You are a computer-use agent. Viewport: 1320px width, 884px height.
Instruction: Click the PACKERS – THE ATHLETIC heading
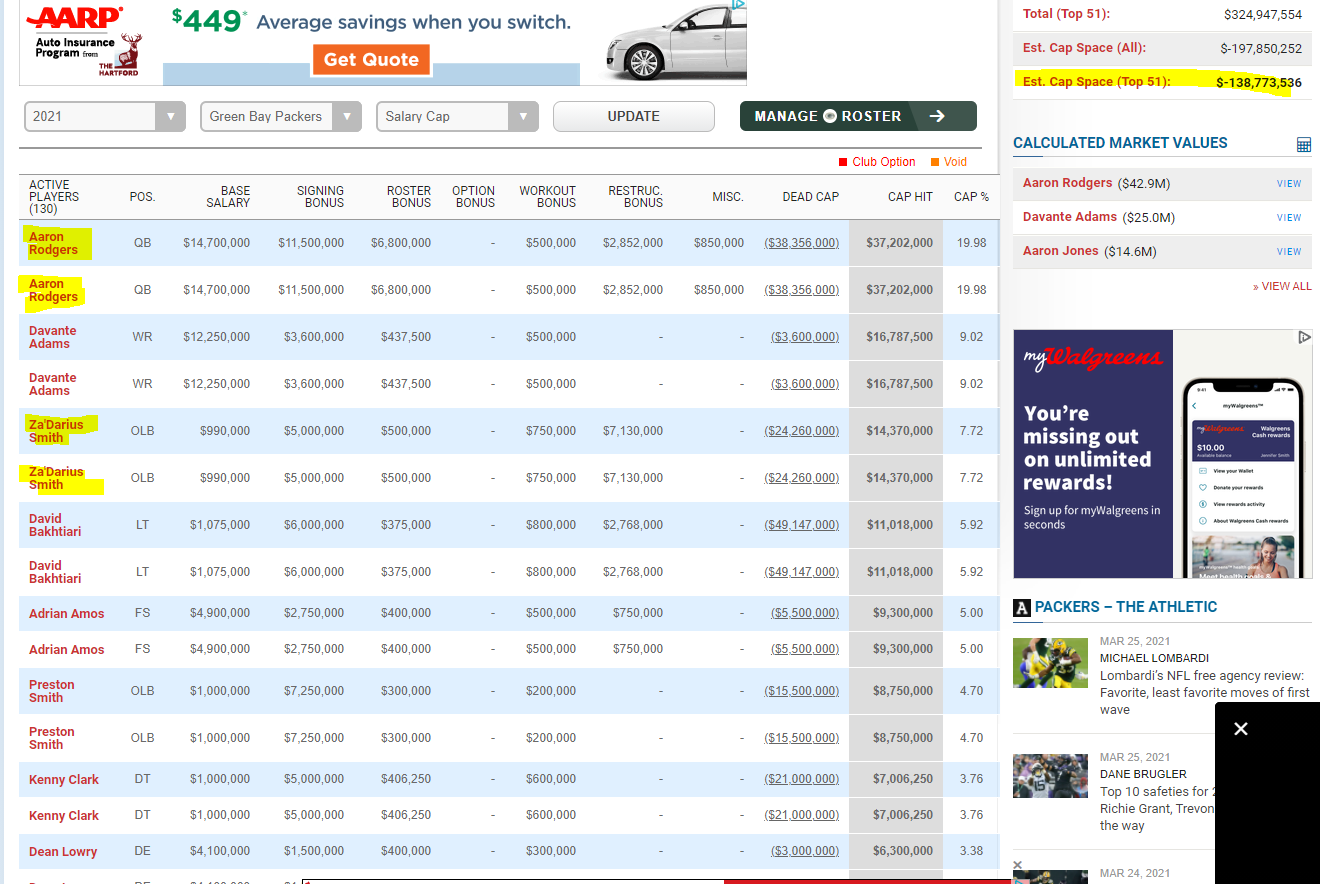pos(1126,607)
